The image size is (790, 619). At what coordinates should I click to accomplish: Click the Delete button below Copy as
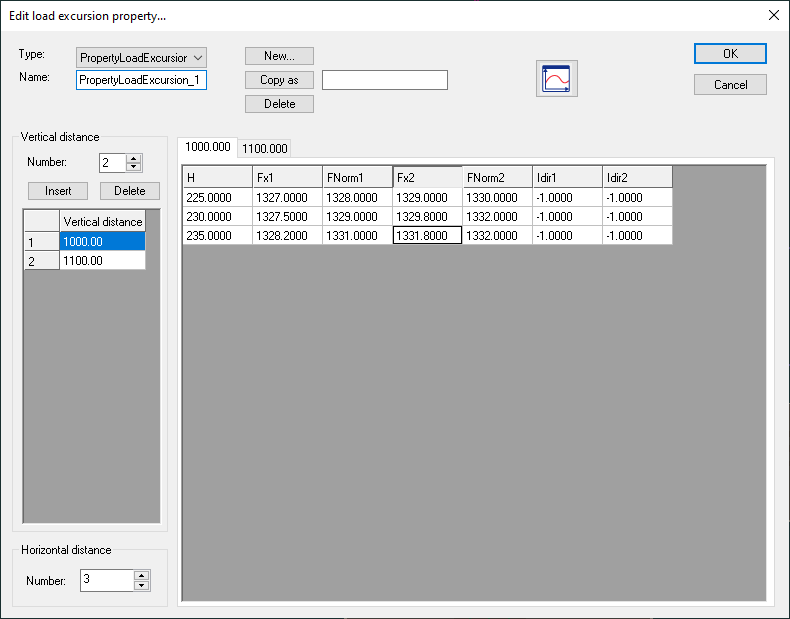coord(279,104)
